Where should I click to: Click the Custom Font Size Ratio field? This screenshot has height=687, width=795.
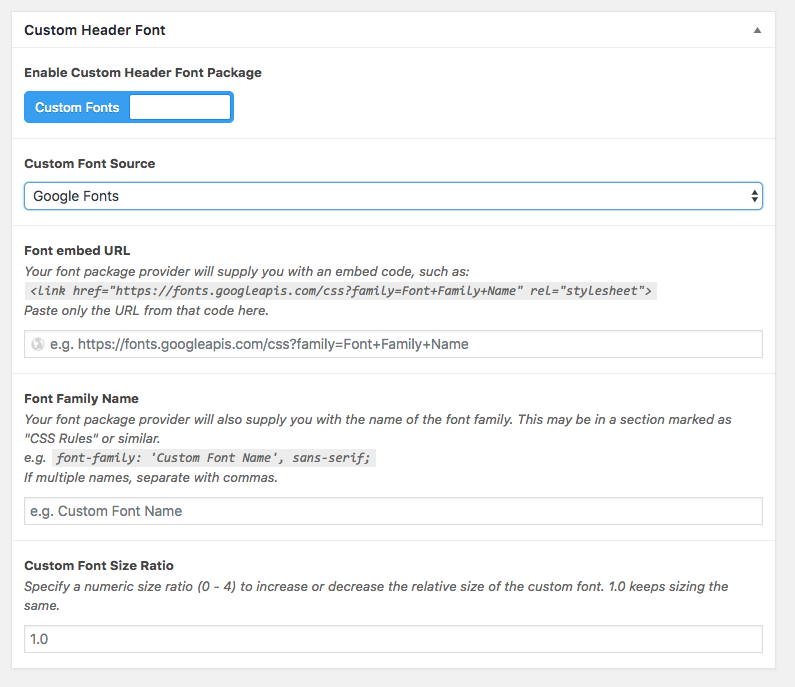click(393, 639)
